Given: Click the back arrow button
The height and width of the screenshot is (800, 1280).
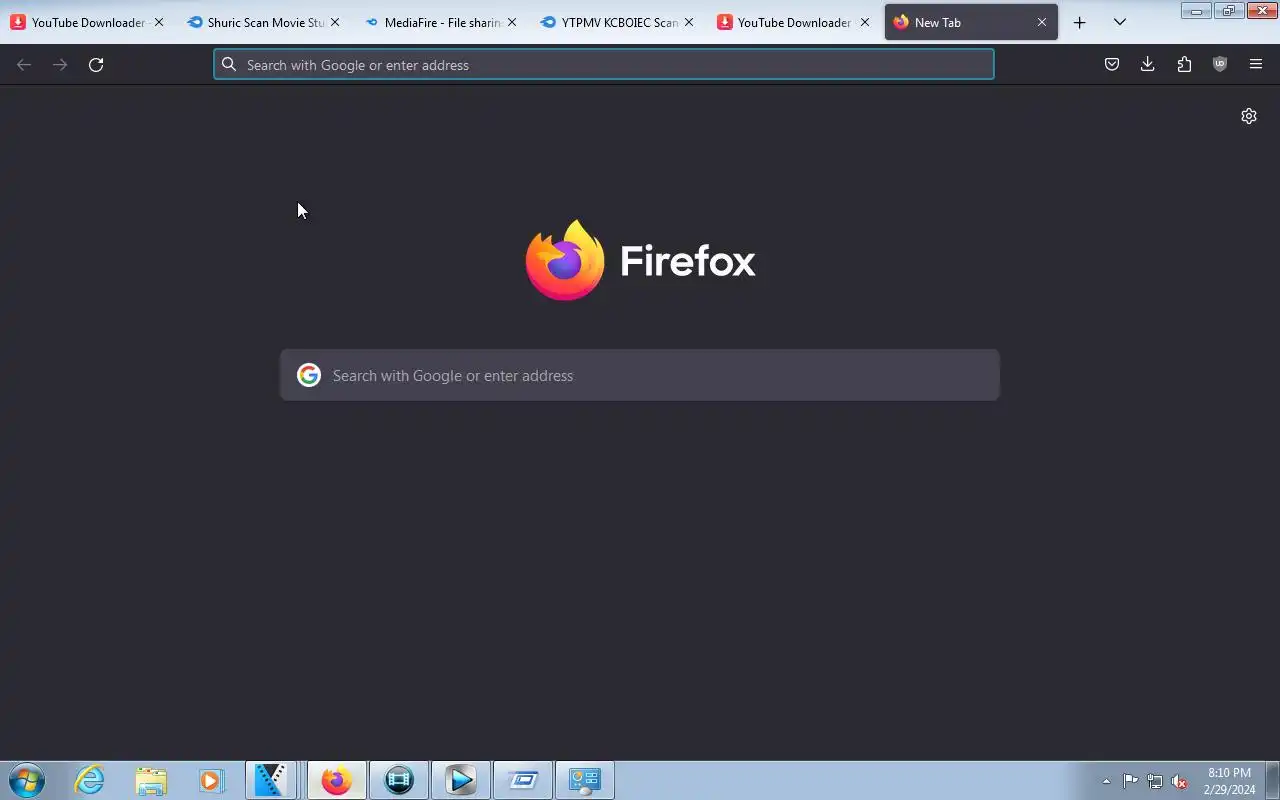Looking at the screenshot, I should (24, 65).
